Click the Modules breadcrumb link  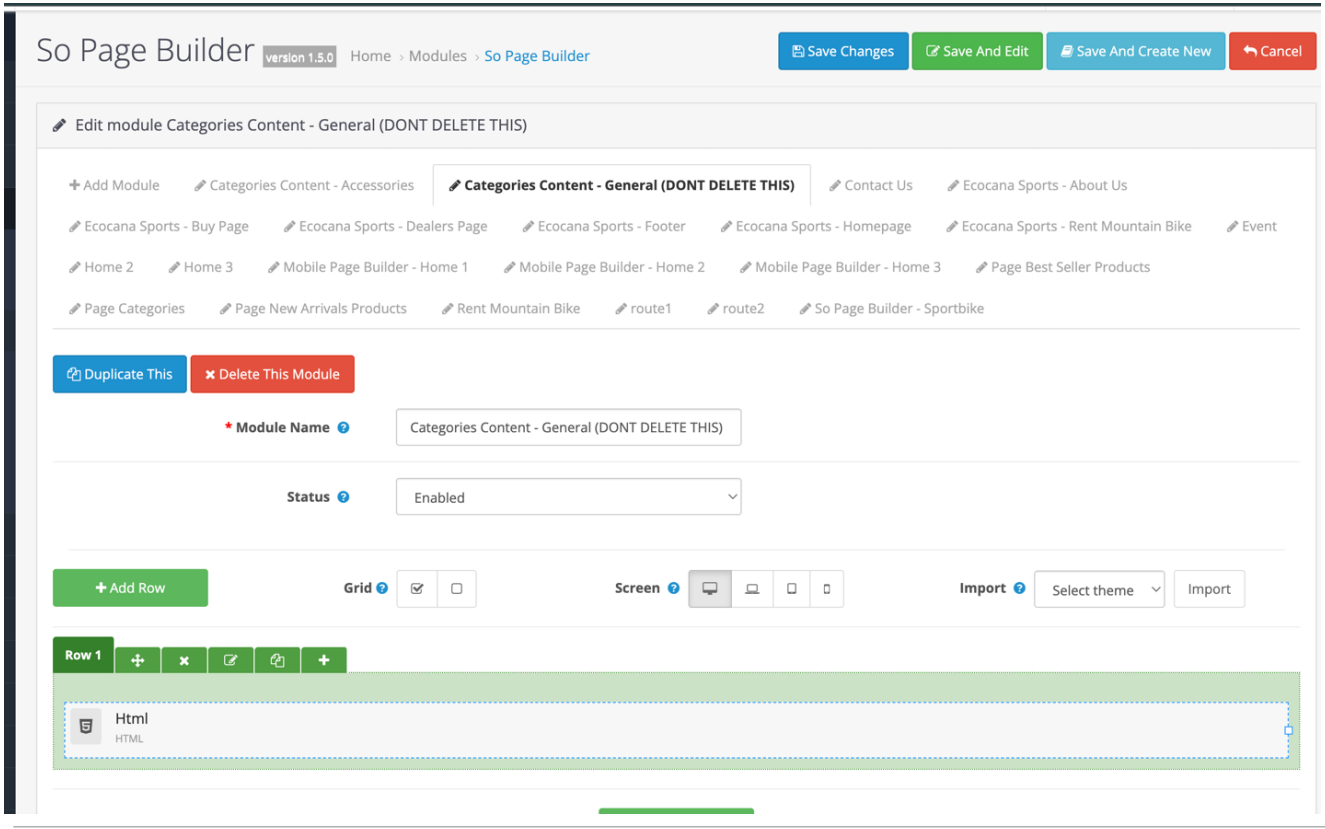tap(437, 56)
